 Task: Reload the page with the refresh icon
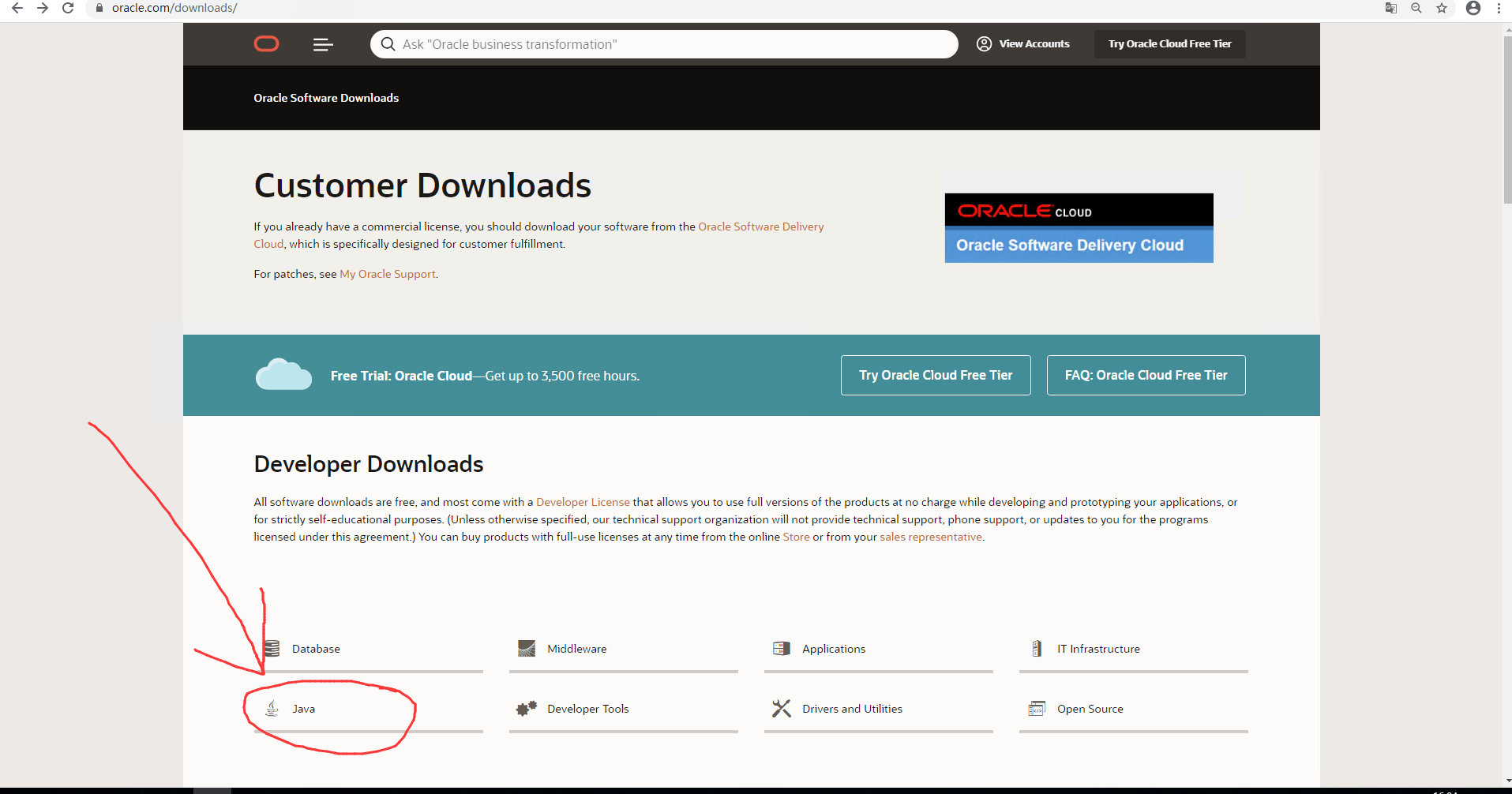click(x=68, y=8)
